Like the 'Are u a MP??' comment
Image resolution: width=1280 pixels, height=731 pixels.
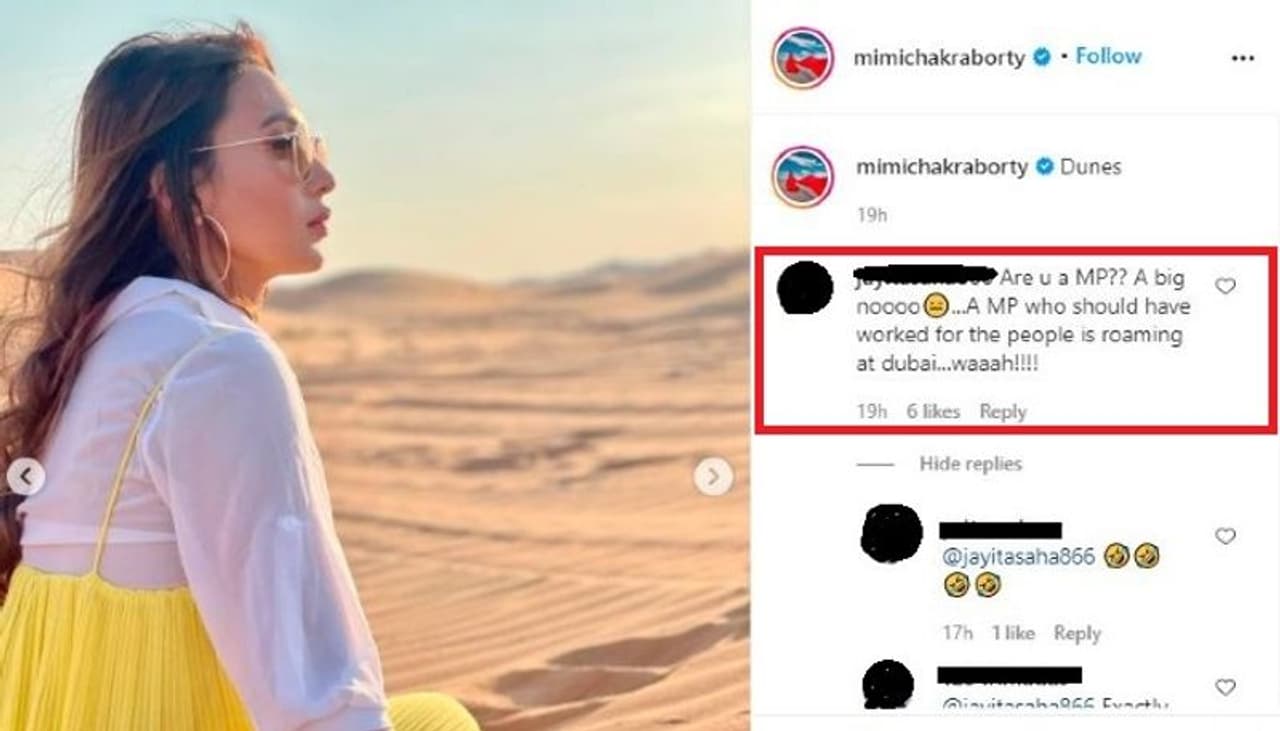tap(1225, 287)
